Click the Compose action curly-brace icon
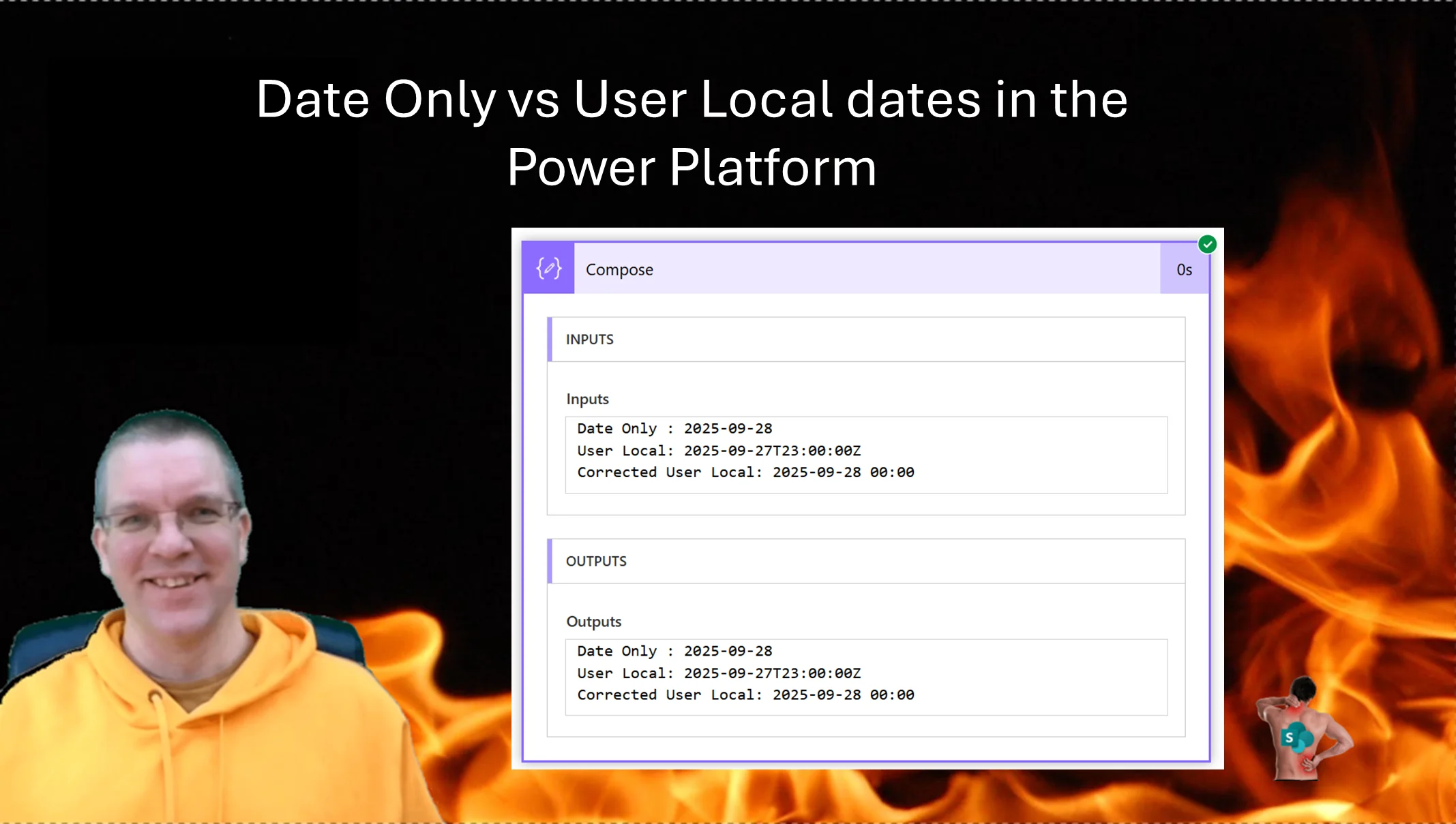The width and height of the screenshot is (1456, 824). [548, 269]
